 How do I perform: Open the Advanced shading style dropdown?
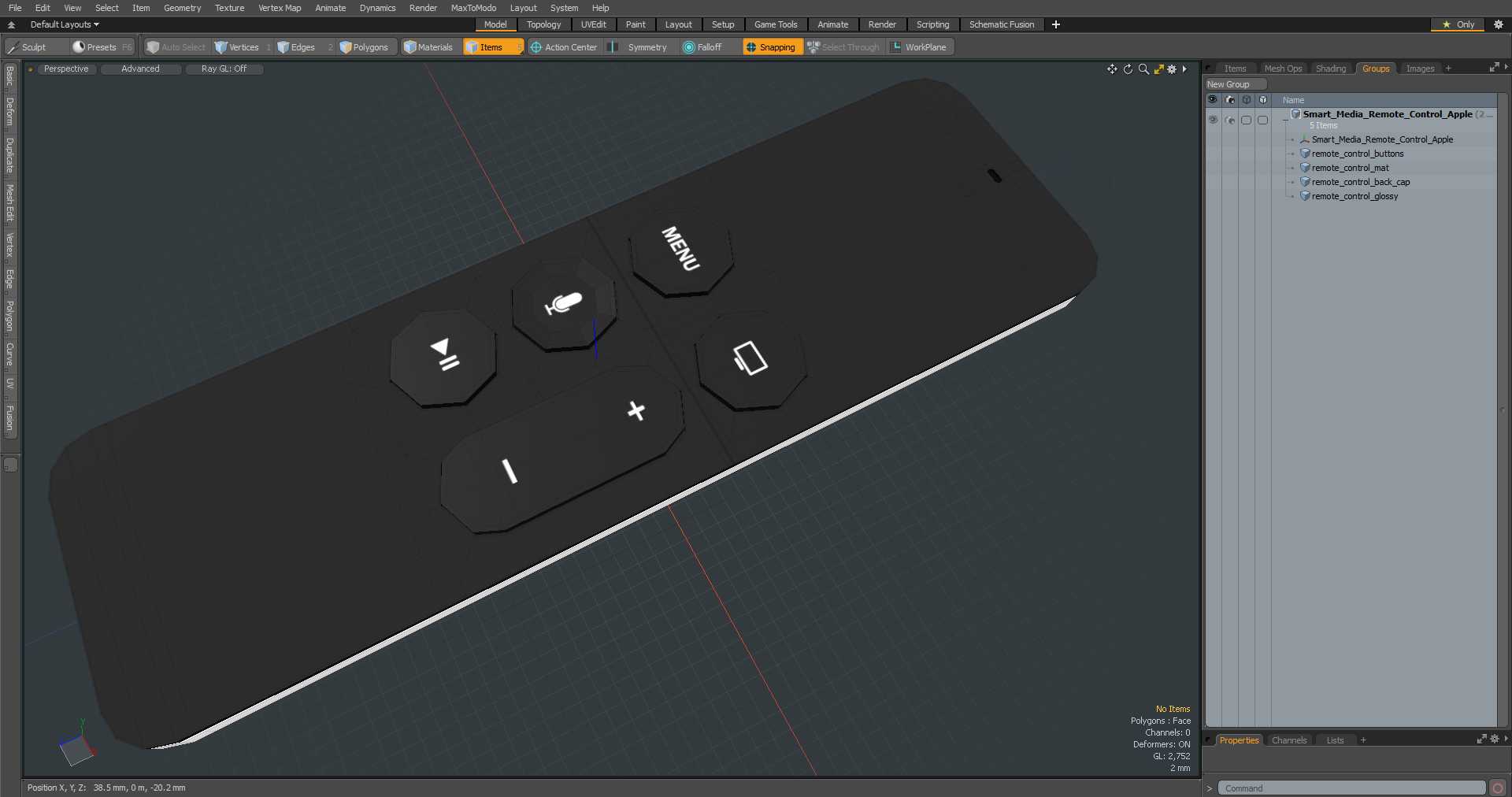pos(141,69)
